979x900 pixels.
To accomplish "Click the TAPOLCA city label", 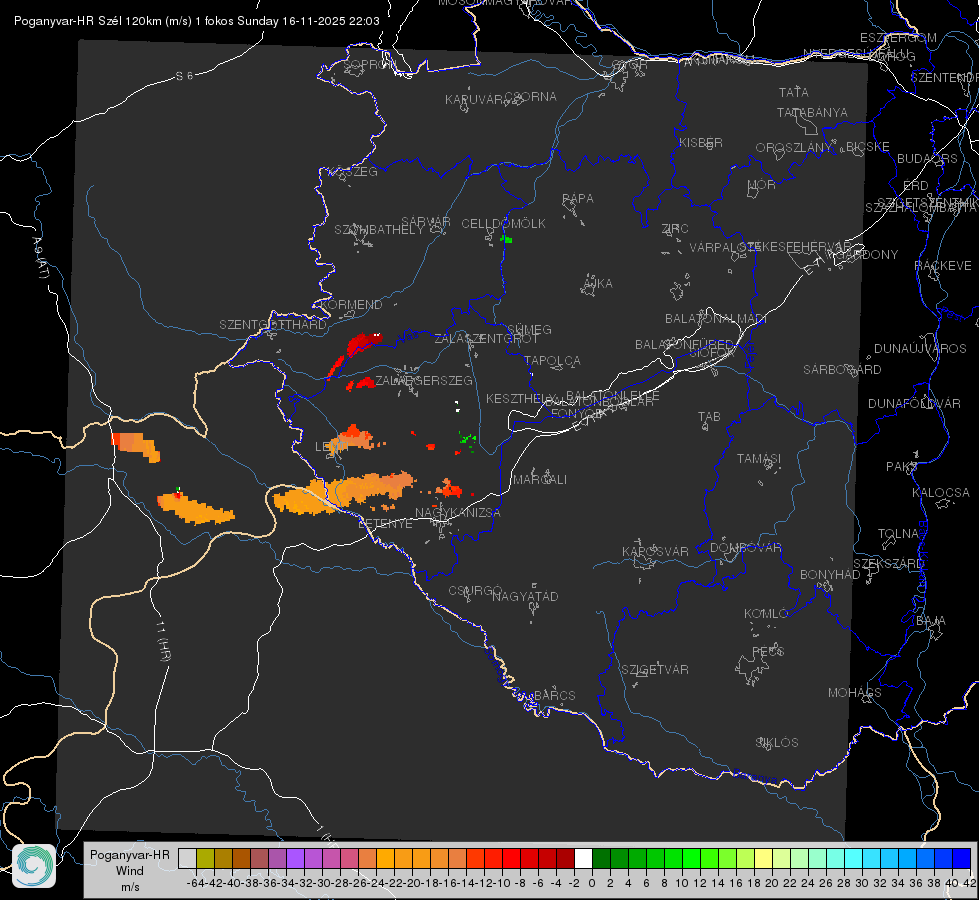I will pos(552,360).
